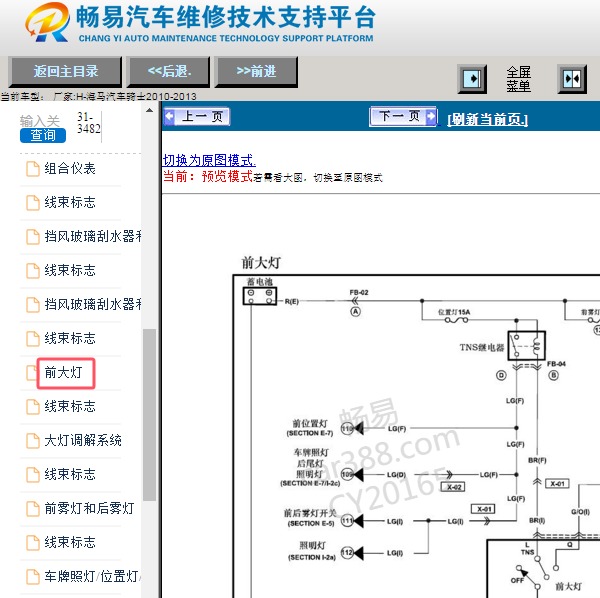
Task: Click the sidebar vertical scrollbar thumb
Action: coord(149,415)
